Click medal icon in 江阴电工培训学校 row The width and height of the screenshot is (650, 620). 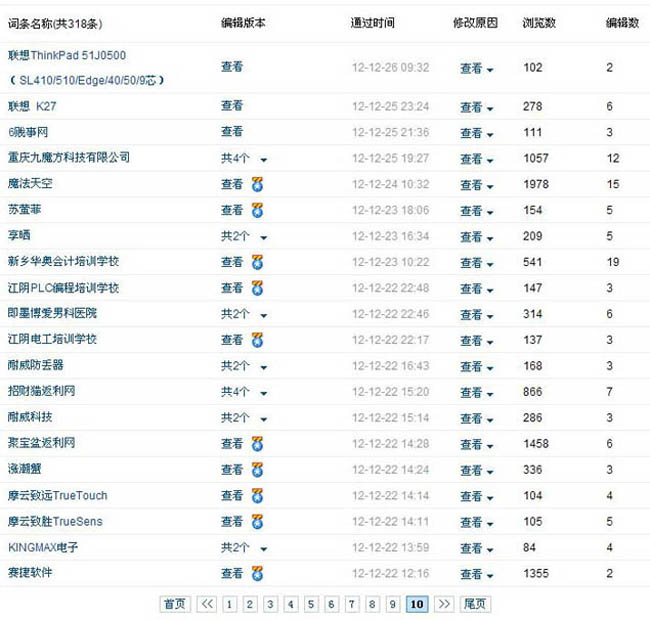tap(257, 340)
